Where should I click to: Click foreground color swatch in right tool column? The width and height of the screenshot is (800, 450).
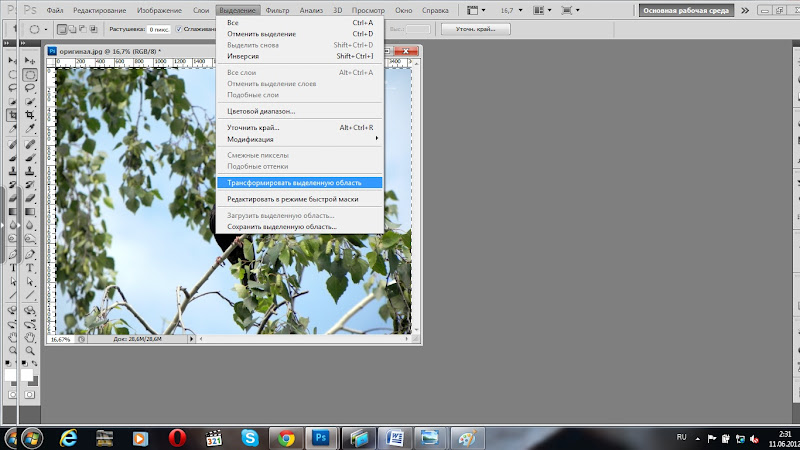point(26,375)
